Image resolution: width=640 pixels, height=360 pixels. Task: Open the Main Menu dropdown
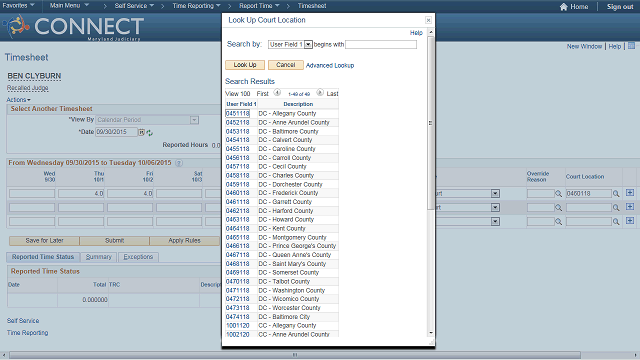tap(69, 6)
